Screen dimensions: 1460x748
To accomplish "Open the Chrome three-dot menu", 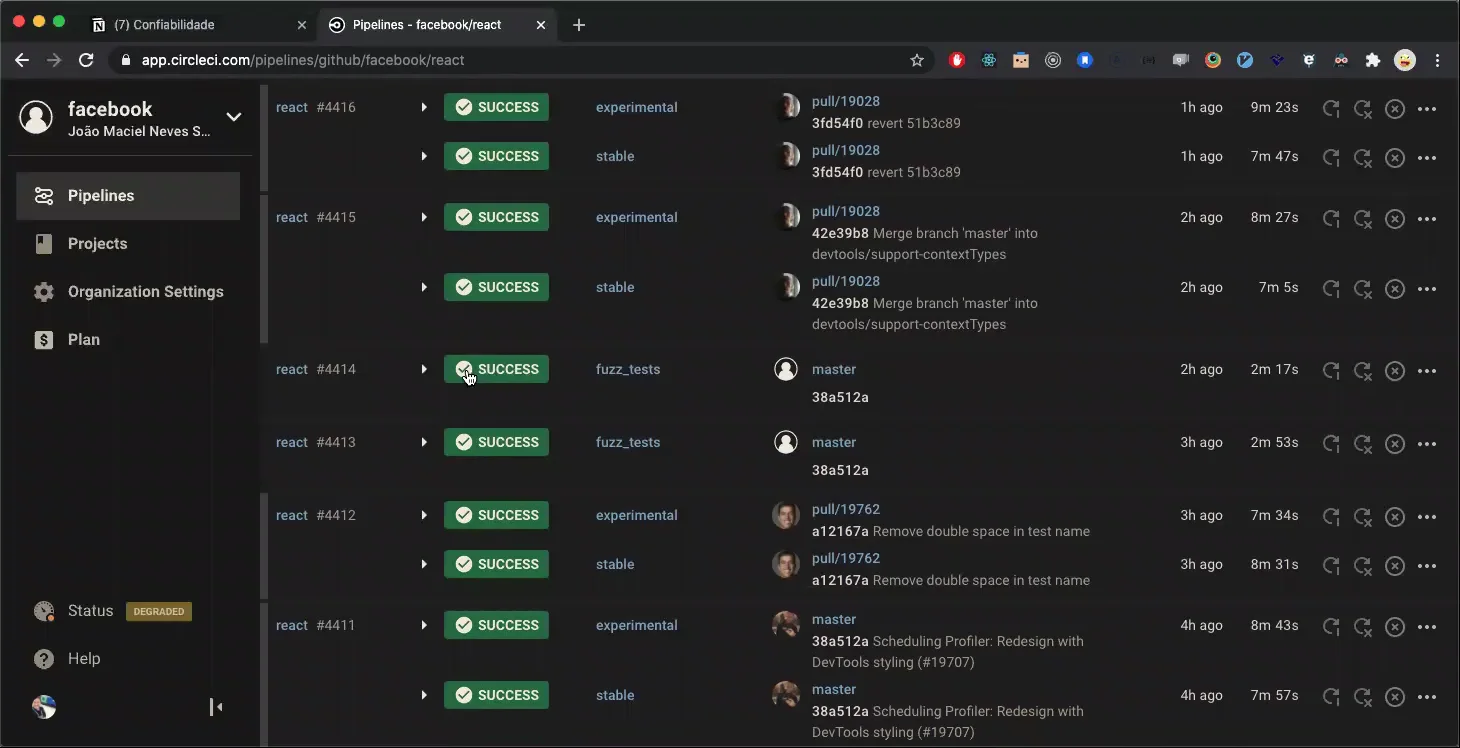I will [x=1437, y=60].
